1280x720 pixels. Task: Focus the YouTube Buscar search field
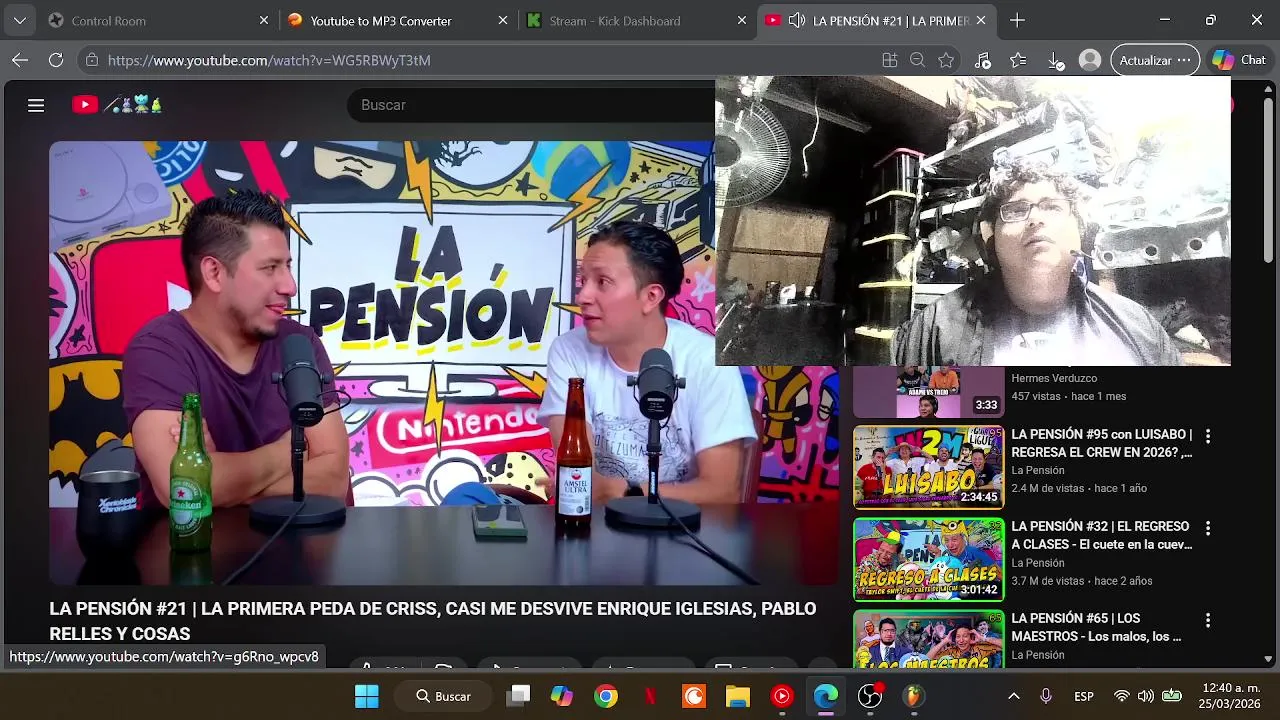(530, 105)
